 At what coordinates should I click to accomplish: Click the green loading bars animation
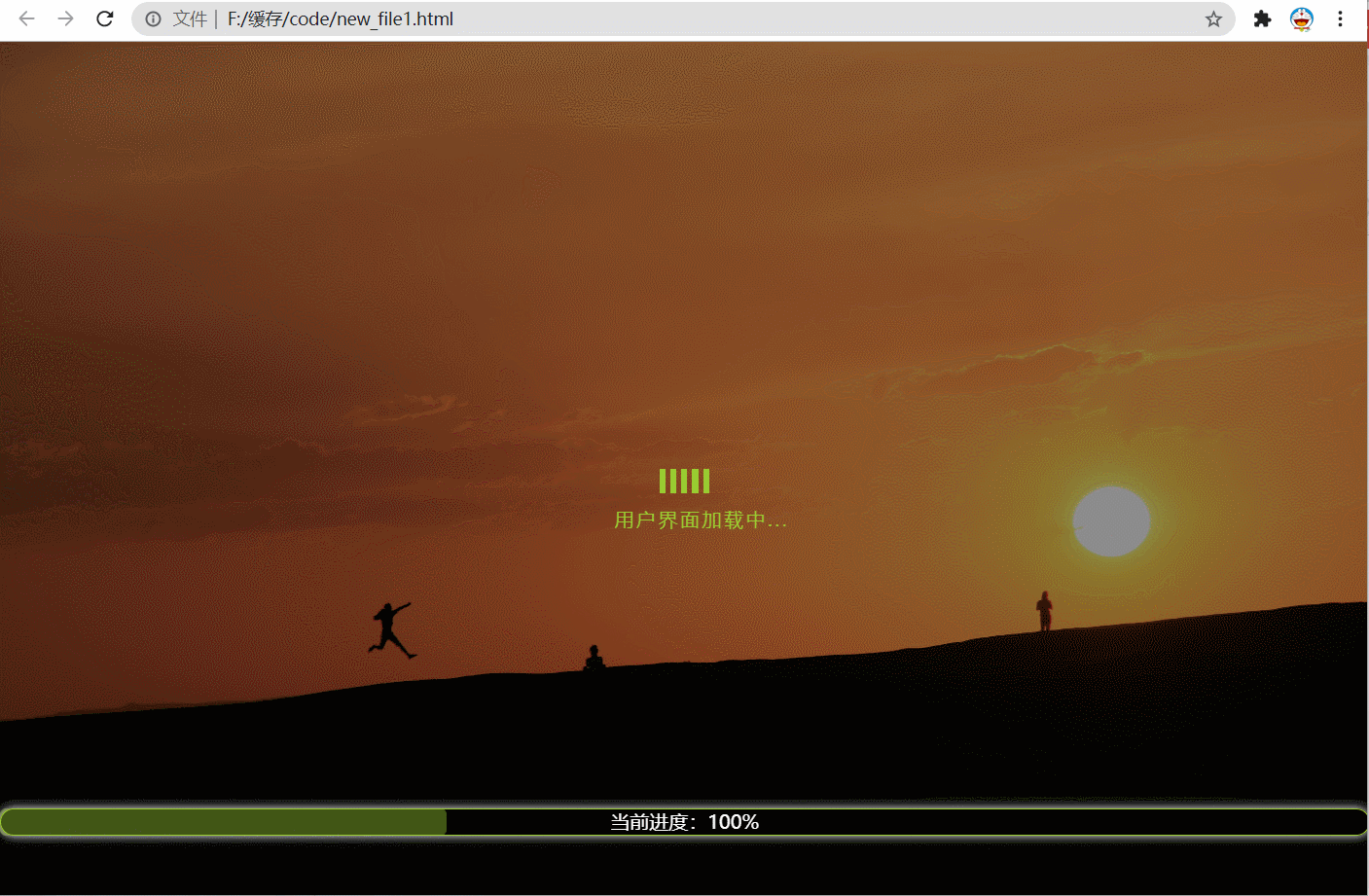pyautogui.click(x=684, y=481)
